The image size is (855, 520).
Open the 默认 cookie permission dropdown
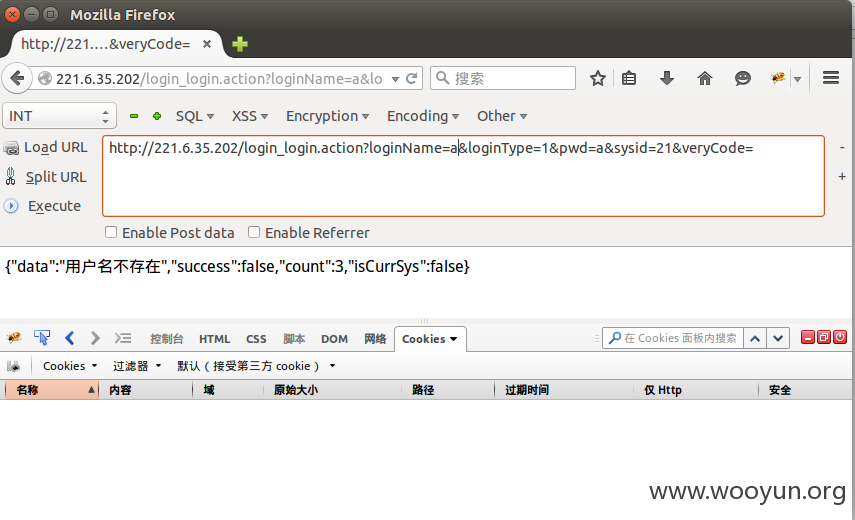[256, 366]
